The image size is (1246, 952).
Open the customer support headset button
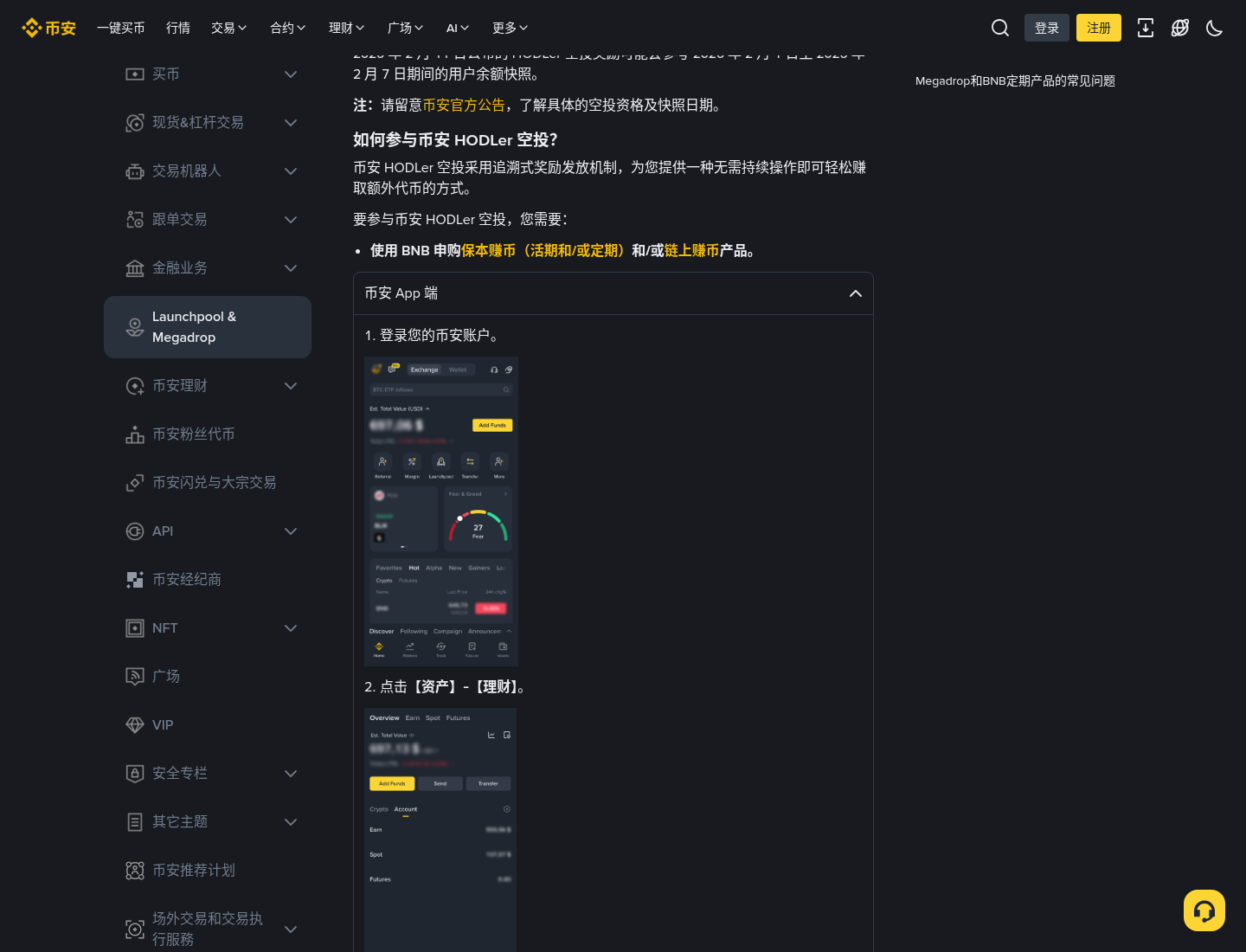pos(1204,910)
